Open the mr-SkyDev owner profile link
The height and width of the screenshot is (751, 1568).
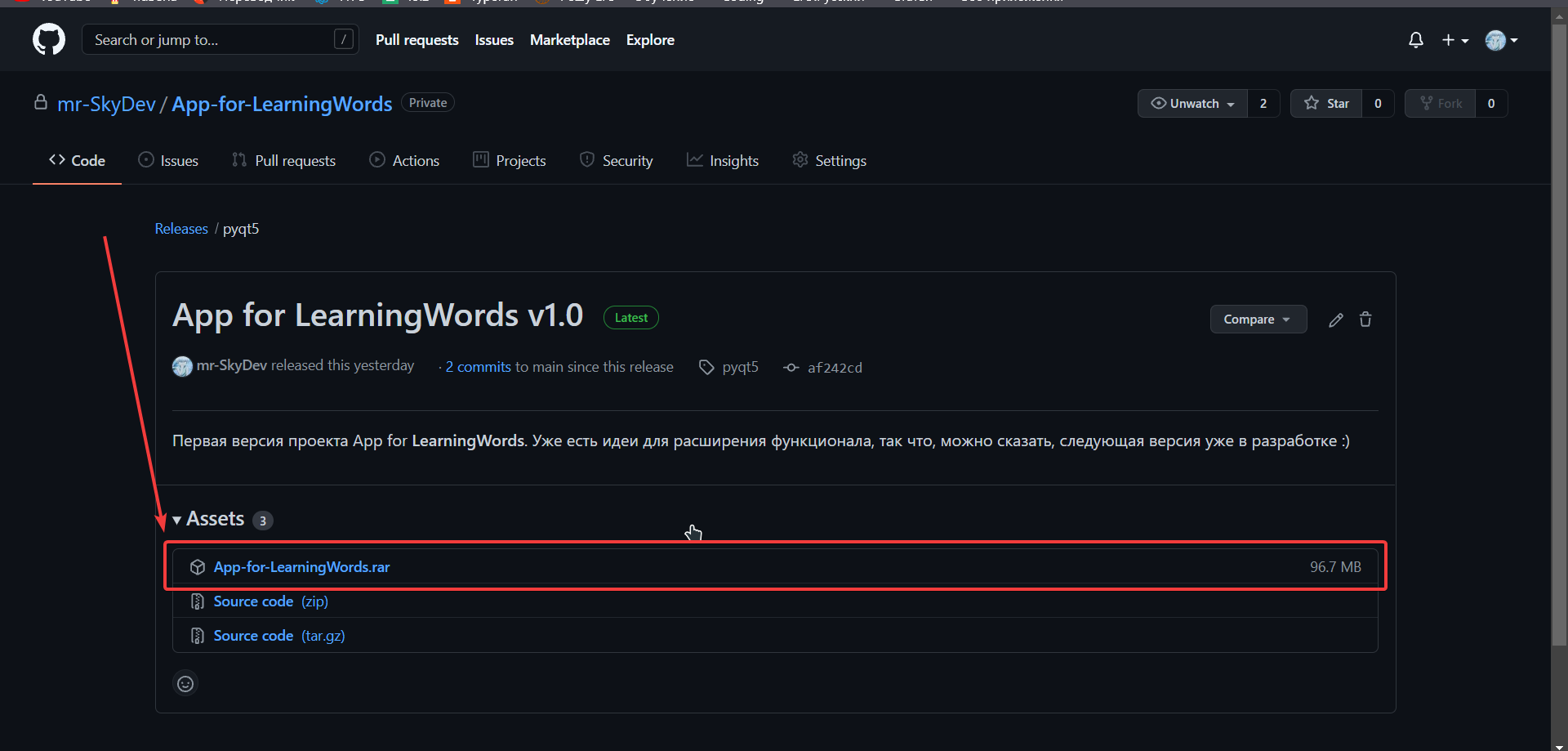coord(106,104)
